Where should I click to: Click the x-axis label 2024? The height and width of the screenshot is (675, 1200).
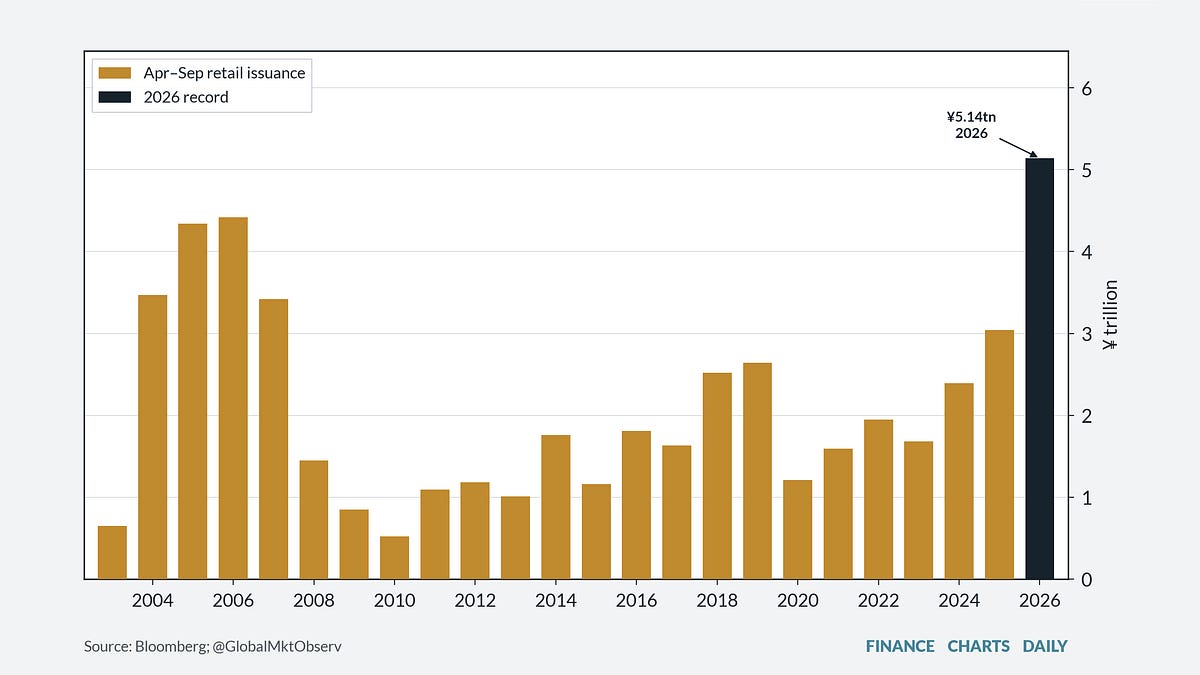(959, 600)
